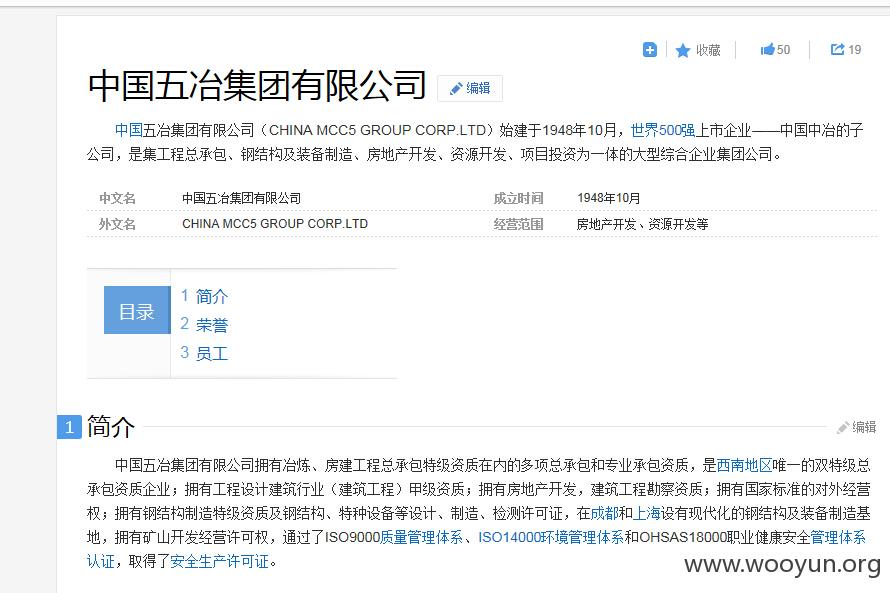Open the 安全生产许可证 link
The width and height of the screenshot is (890, 593).
pos(219,561)
